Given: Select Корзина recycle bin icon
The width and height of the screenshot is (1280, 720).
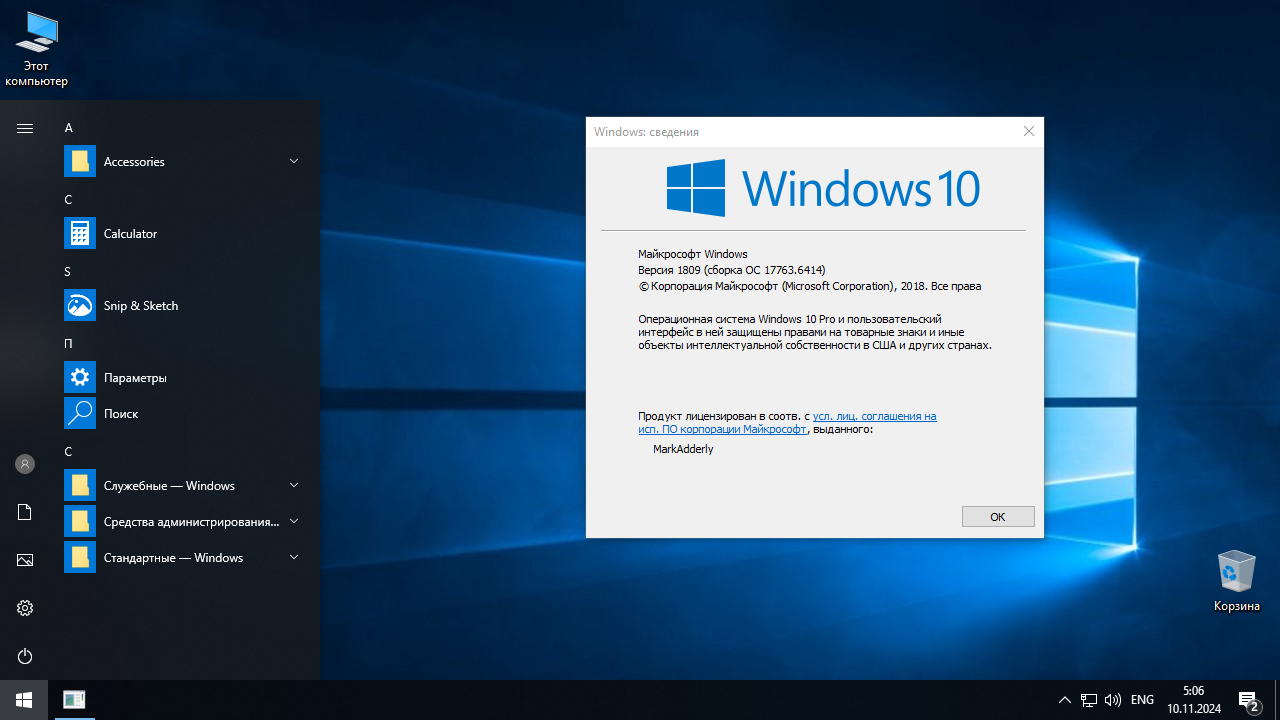Looking at the screenshot, I should coord(1237,580).
